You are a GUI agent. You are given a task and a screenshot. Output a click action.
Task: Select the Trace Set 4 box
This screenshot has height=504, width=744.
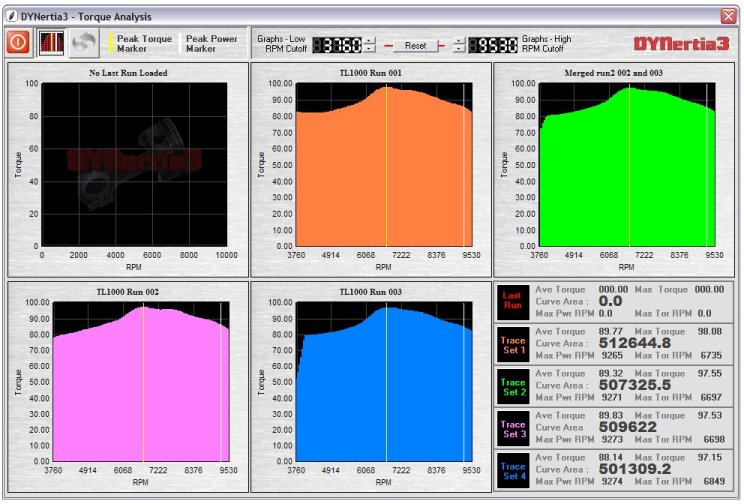coord(513,471)
